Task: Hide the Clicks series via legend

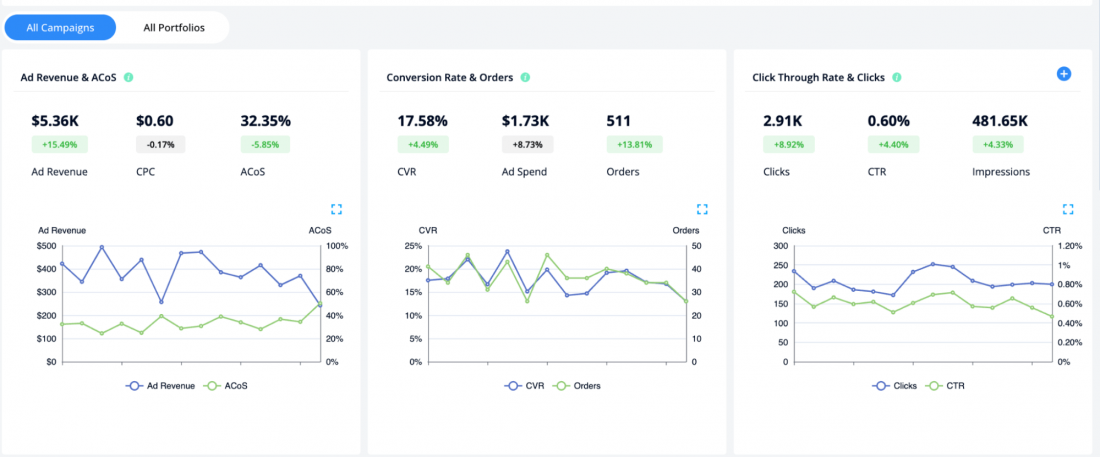Action: coord(895,385)
